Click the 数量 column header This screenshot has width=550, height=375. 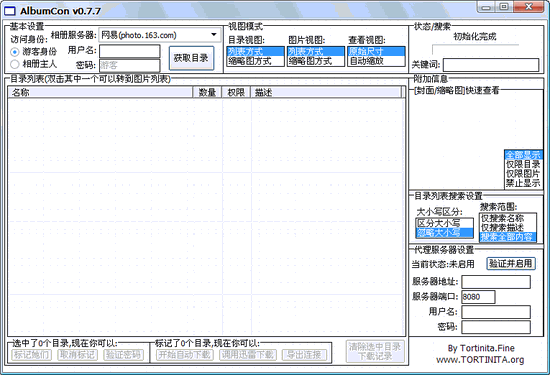coord(207,92)
